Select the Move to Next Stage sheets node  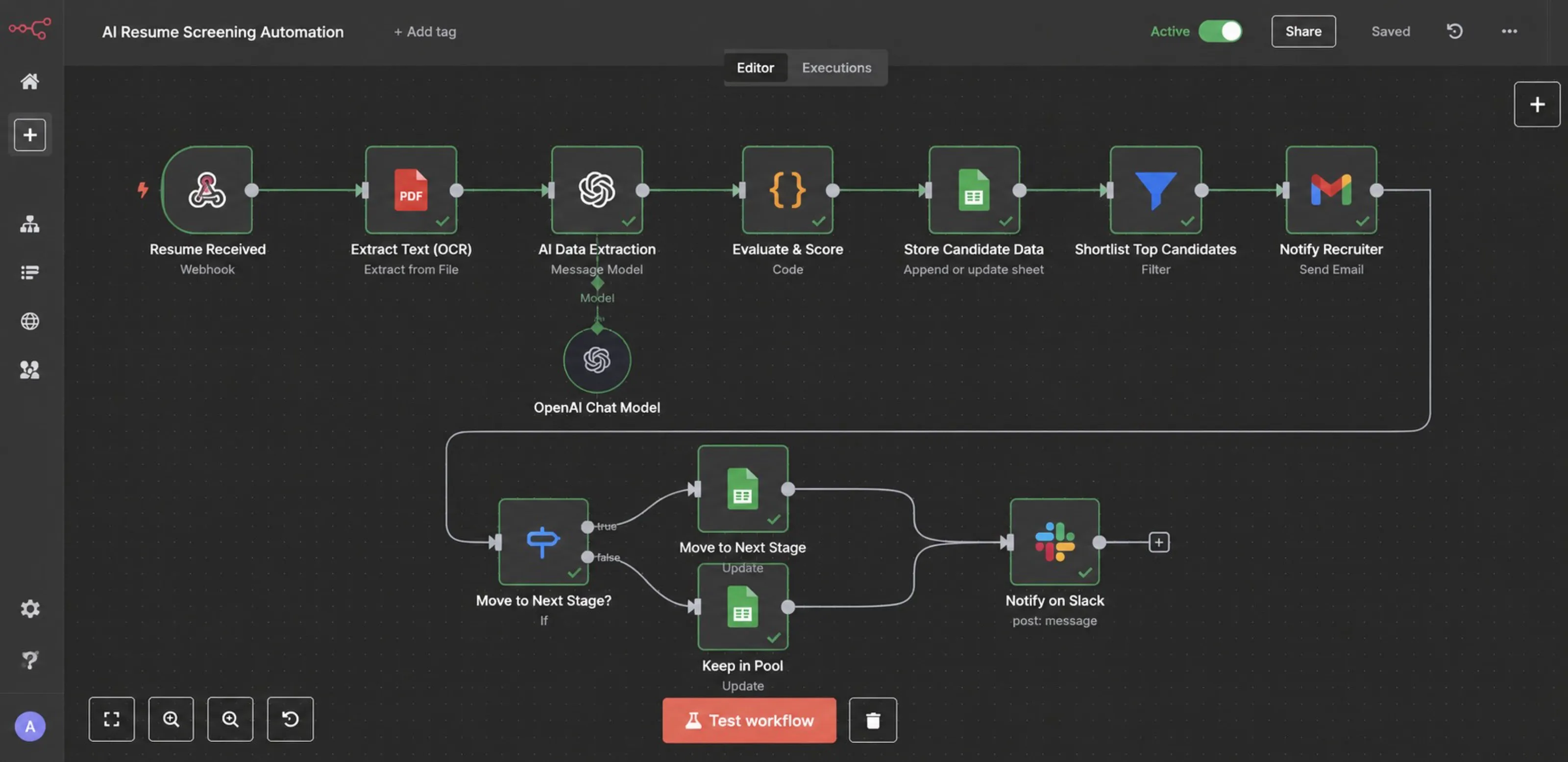tap(743, 488)
